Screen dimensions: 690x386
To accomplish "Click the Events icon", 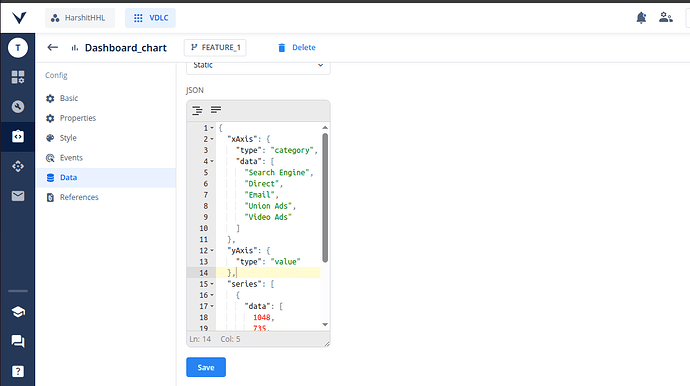I will coord(50,158).
